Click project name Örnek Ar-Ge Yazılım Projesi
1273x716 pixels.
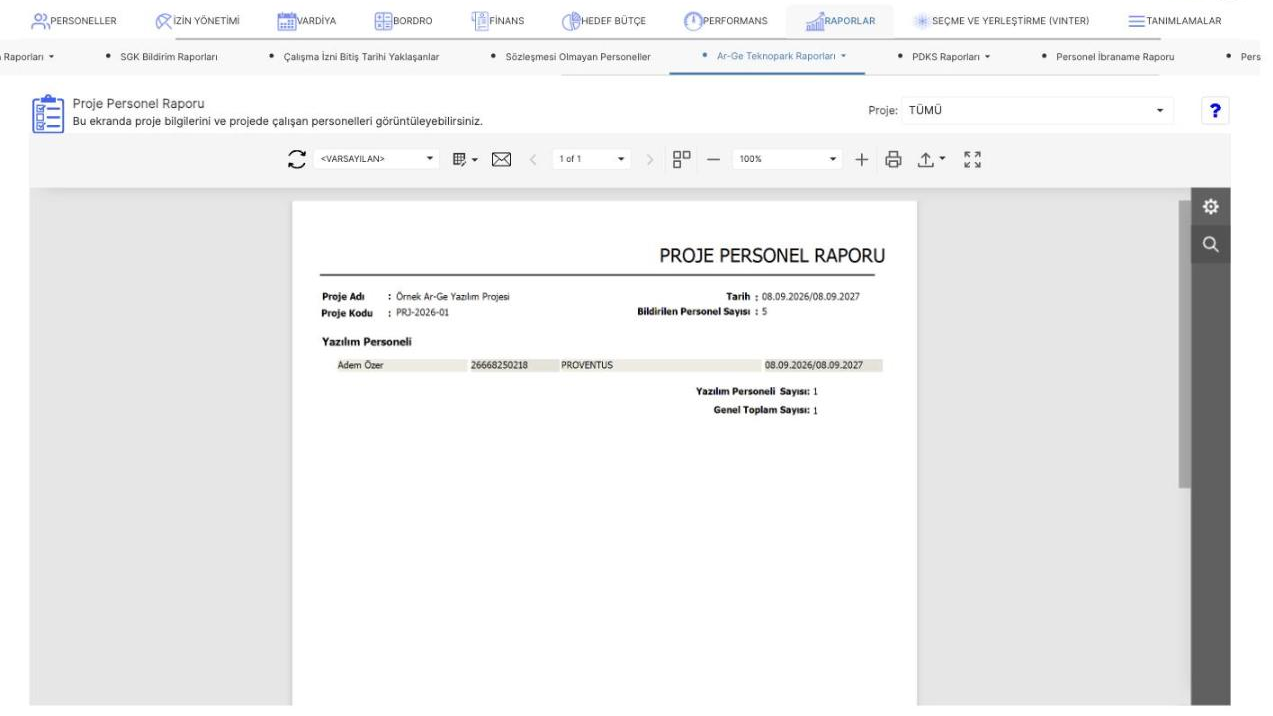pos(455,297)
